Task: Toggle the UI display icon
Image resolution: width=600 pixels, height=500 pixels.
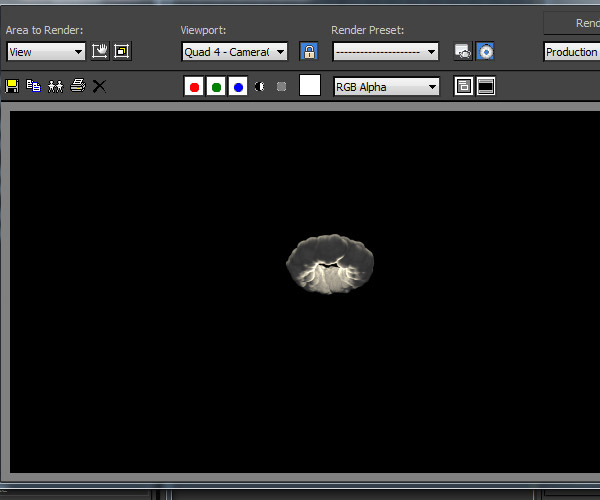Action: [x=486, y=86]
